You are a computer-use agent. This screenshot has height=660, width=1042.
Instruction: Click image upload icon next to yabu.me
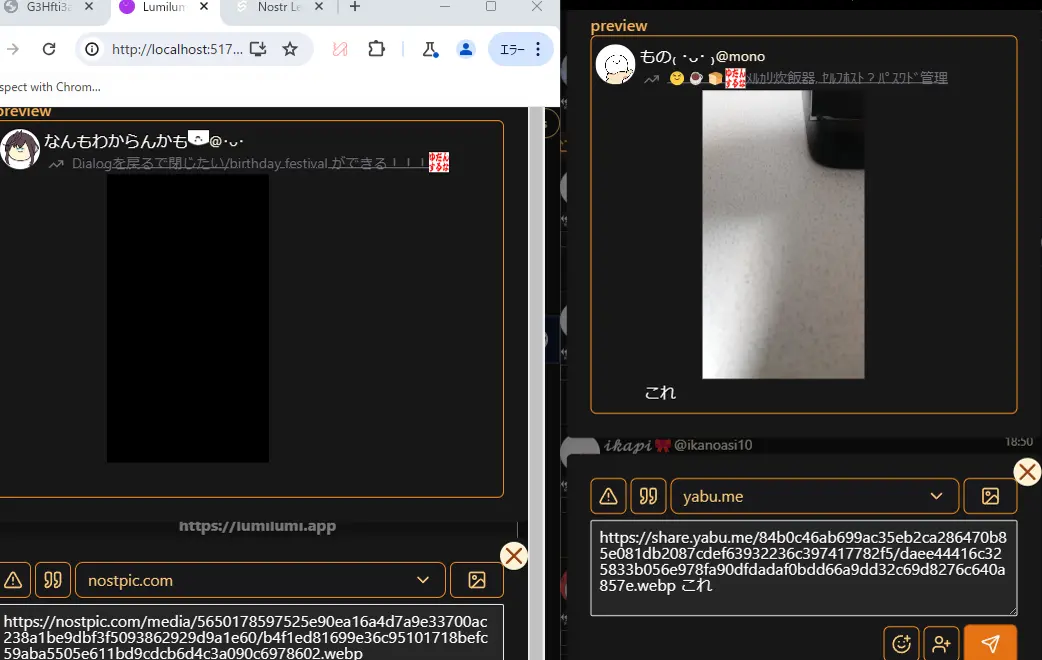coord(990,496)
